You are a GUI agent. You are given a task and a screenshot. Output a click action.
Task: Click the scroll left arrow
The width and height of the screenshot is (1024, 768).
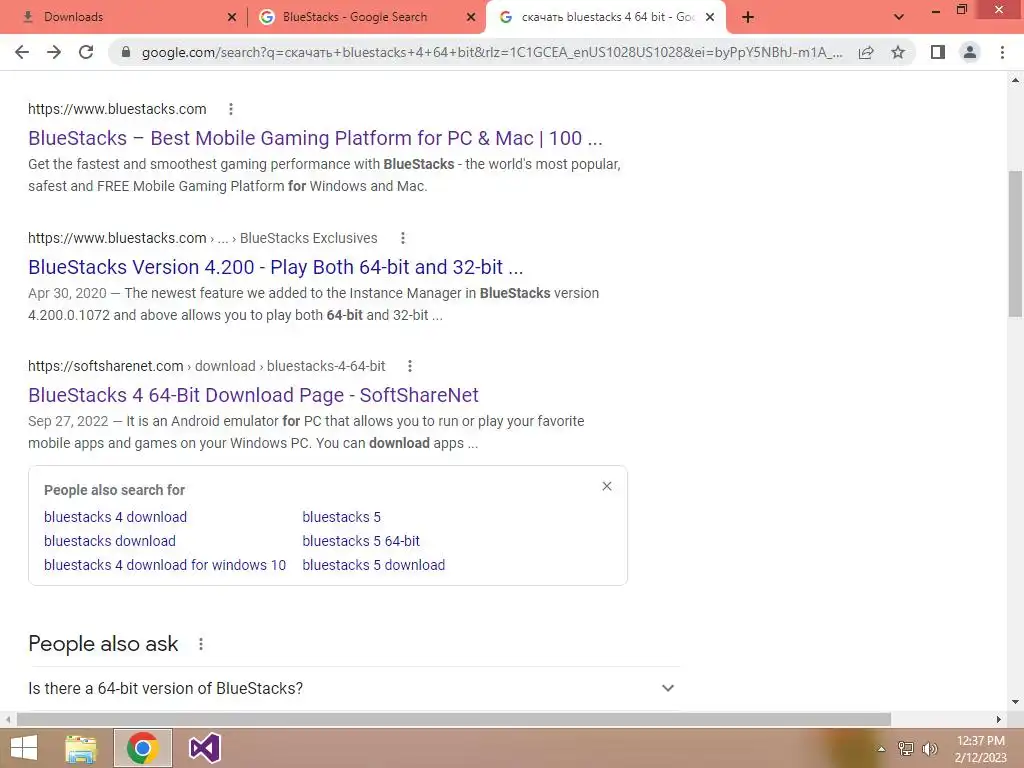(x=8, y=719)
